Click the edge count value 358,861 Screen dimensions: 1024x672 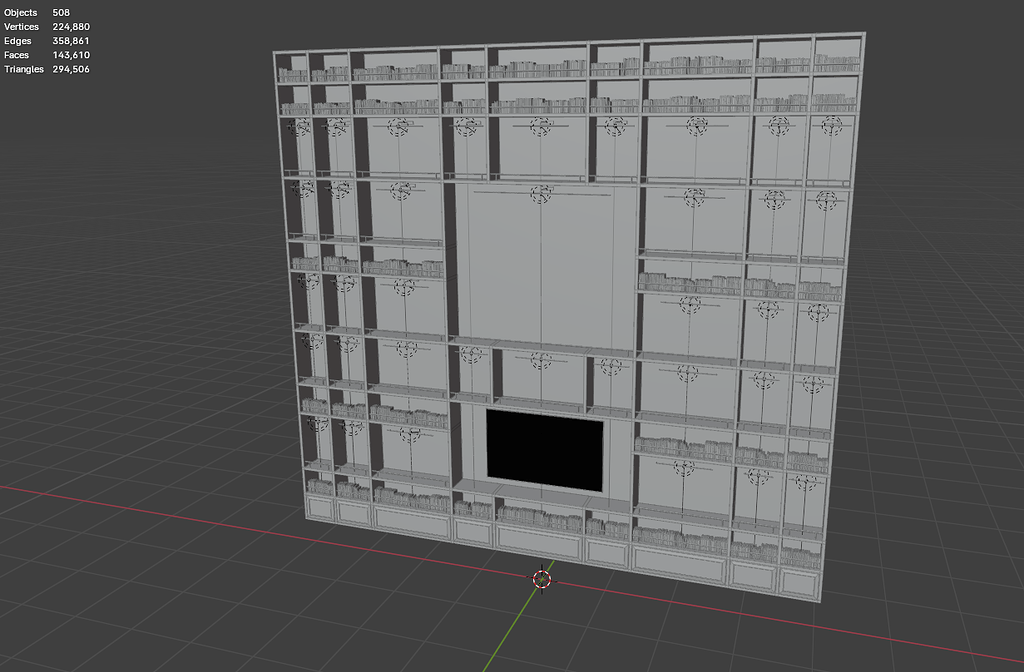click(71, 41)
